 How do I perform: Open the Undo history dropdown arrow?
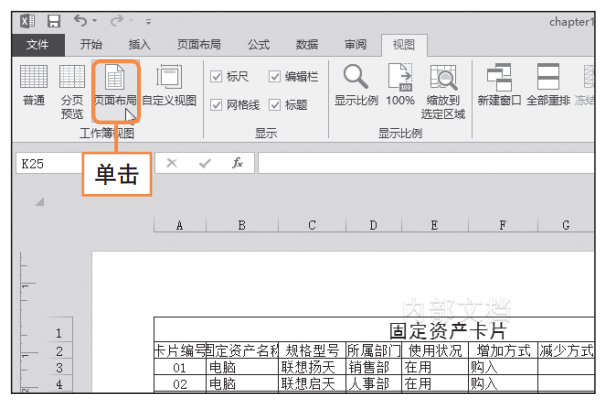[x=95, y=21]
